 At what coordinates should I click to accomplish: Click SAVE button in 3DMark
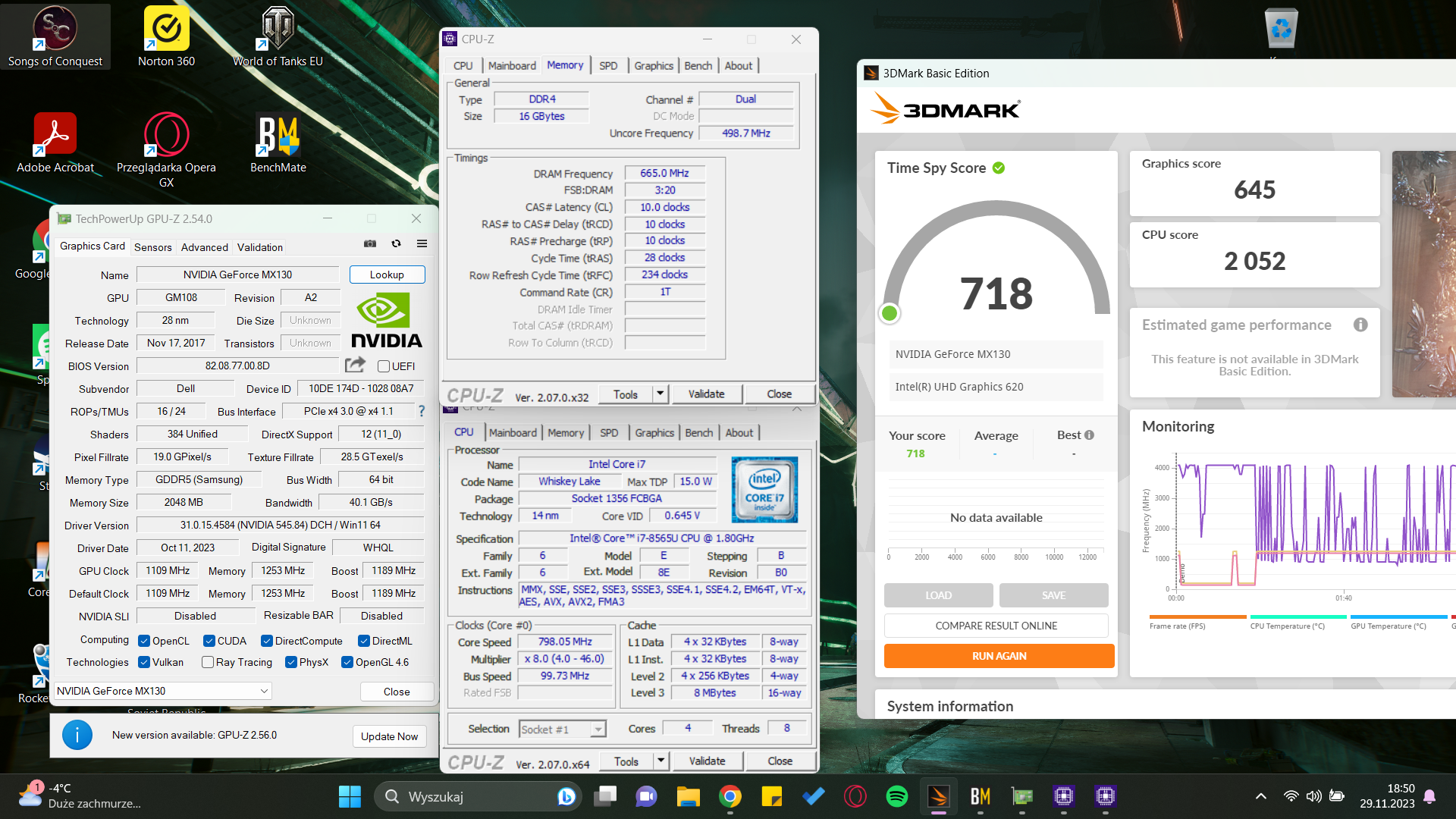1054,595
